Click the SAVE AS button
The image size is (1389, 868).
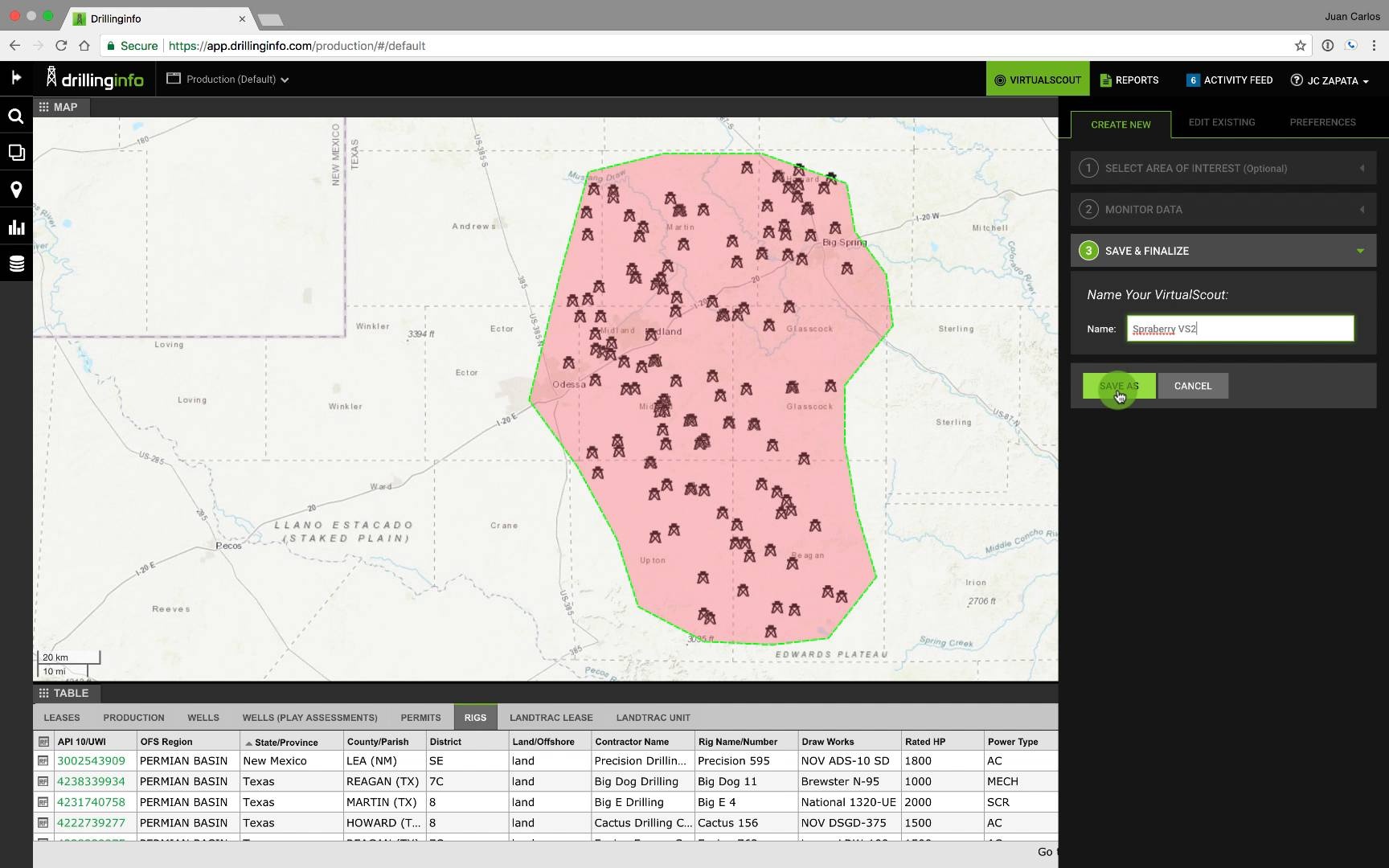[1119, 386]
